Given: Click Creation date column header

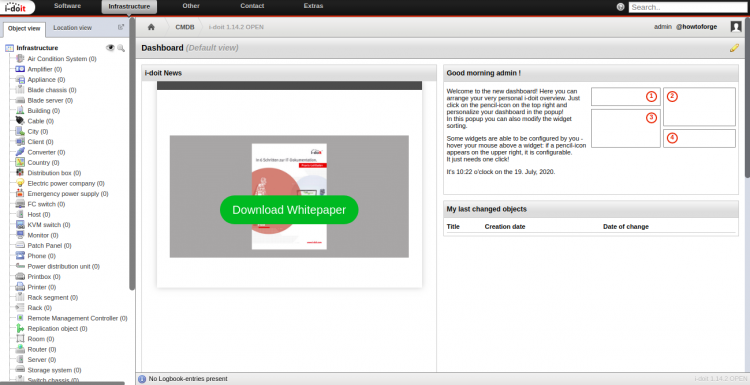Looking at the screenshot, I should pos(505,227).
